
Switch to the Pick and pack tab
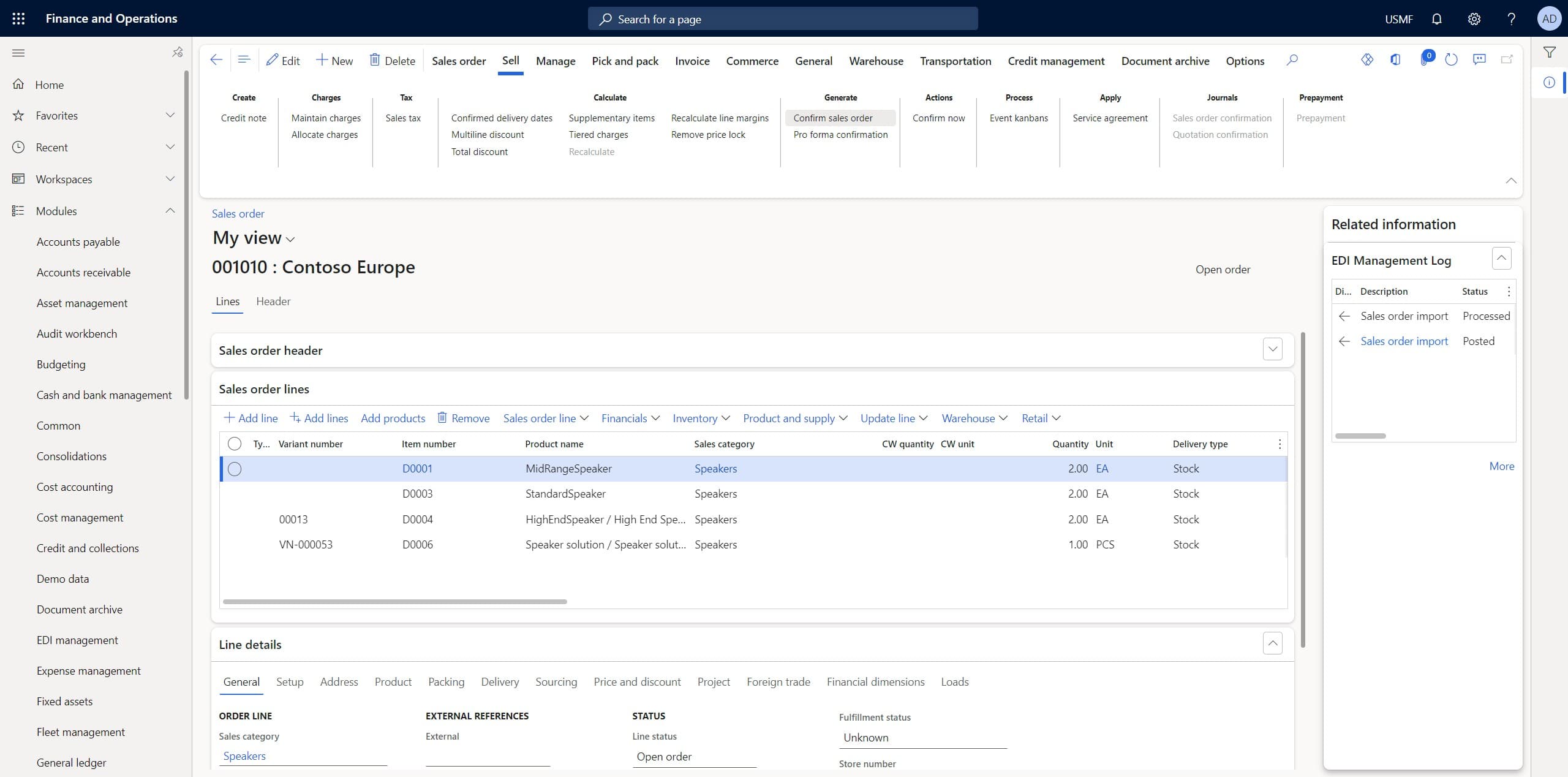[x=625, y=61]
